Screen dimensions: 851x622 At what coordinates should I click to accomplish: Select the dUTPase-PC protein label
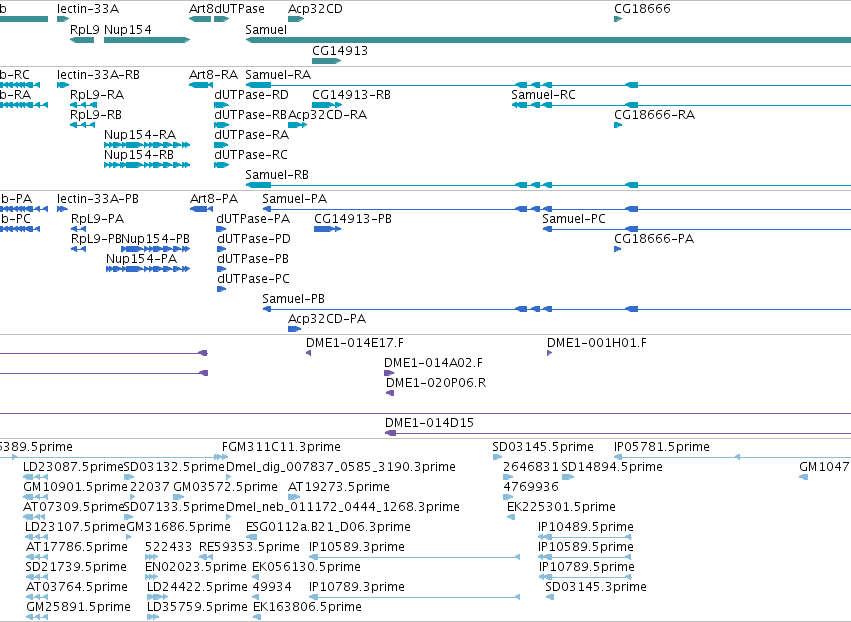pyautogui.click(x=253, y=278)
